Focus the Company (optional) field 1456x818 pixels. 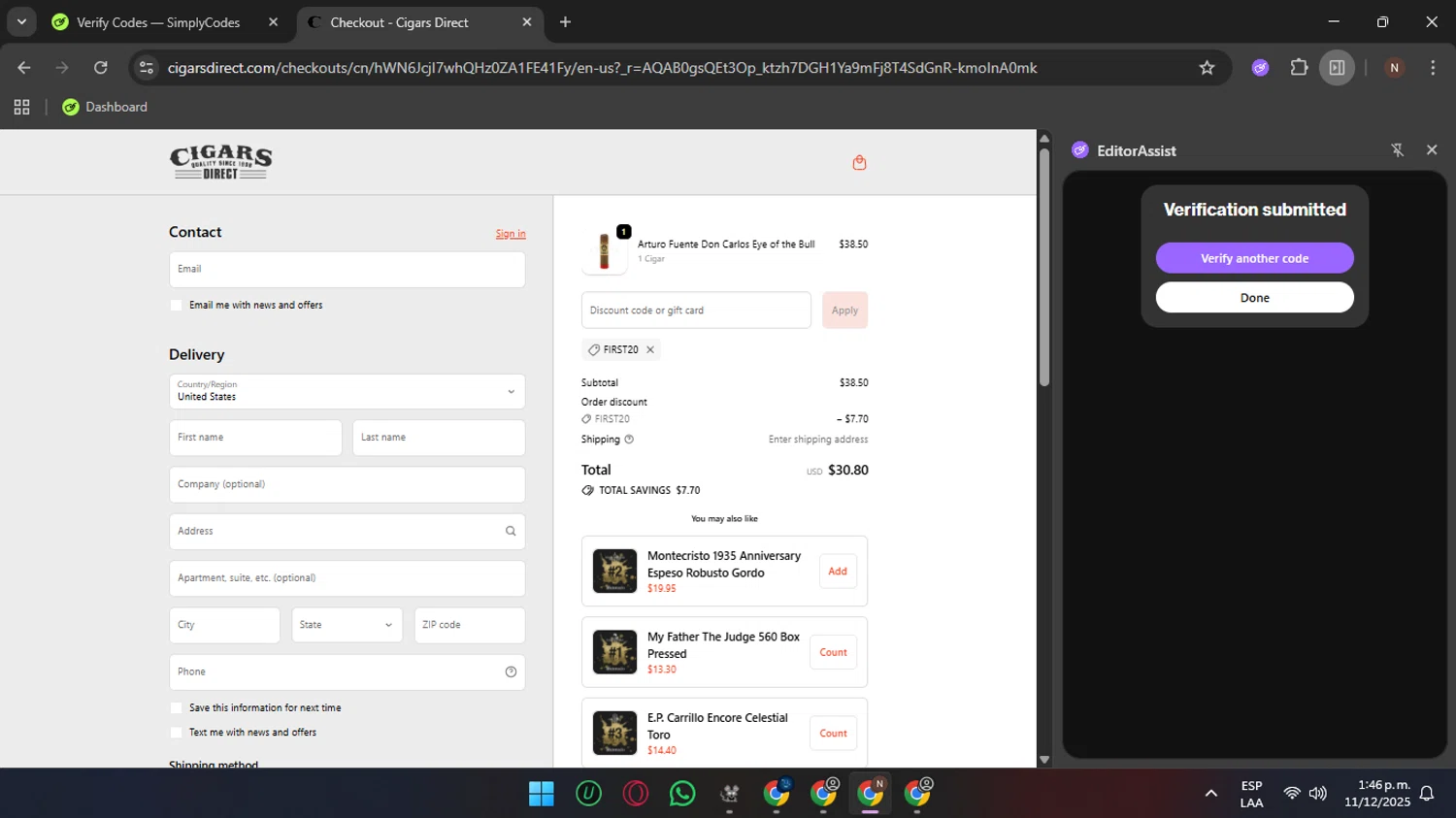point(347,484)
